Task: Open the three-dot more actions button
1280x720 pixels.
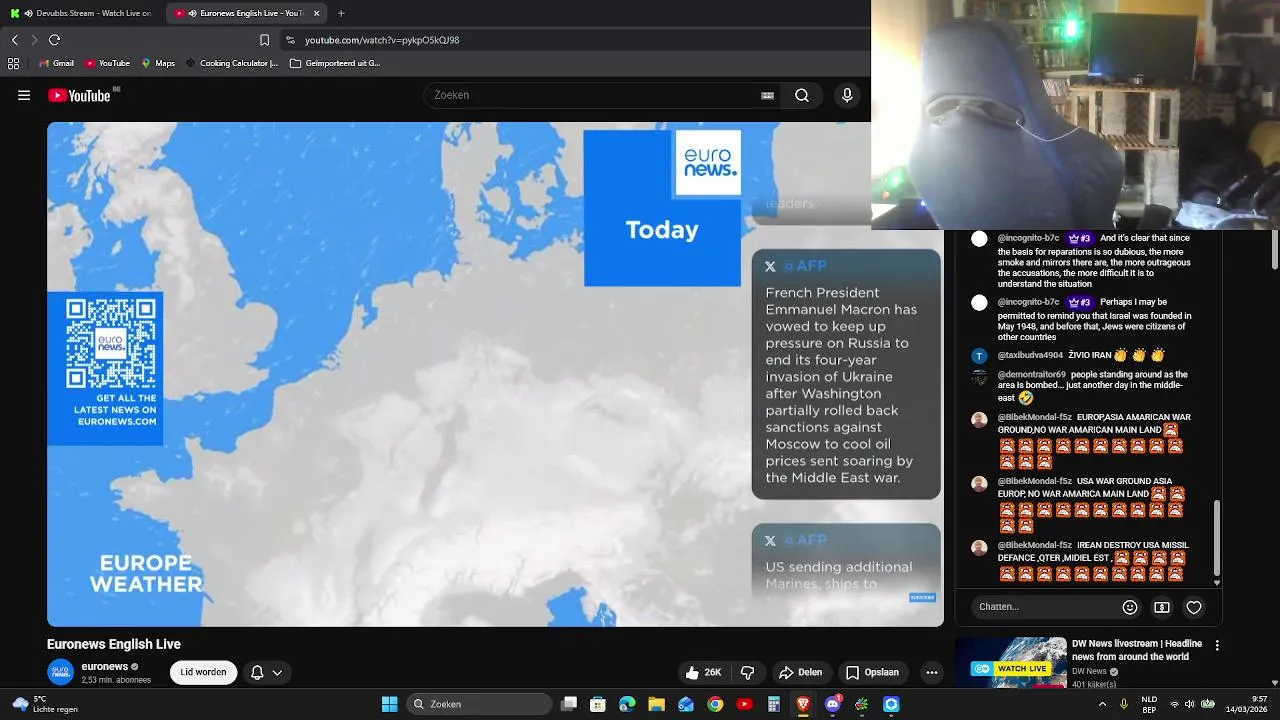Action: pyautogui.click(x=932, y=673)
